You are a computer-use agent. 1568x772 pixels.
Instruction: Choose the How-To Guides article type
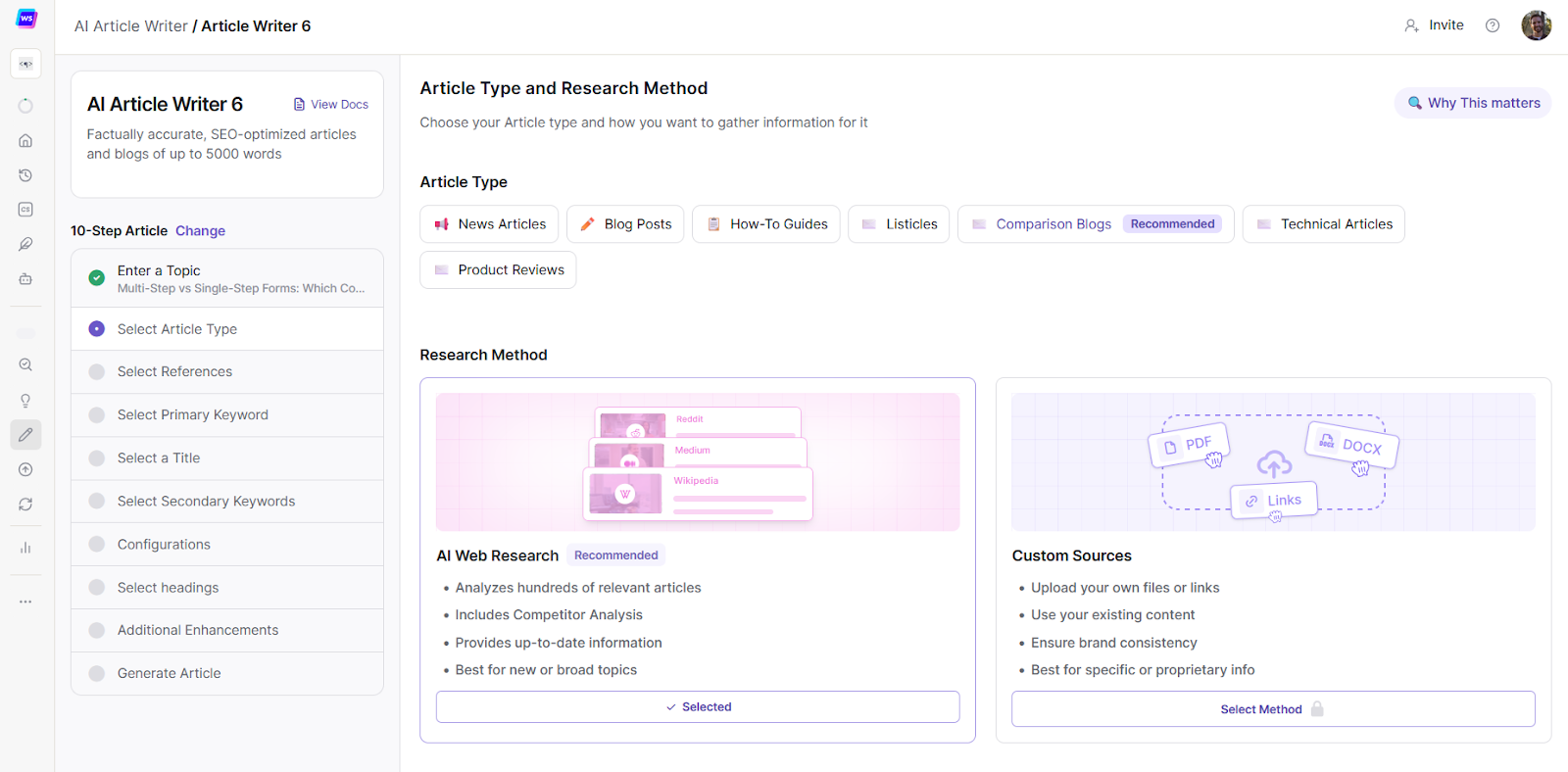click(x=765, y=224)
